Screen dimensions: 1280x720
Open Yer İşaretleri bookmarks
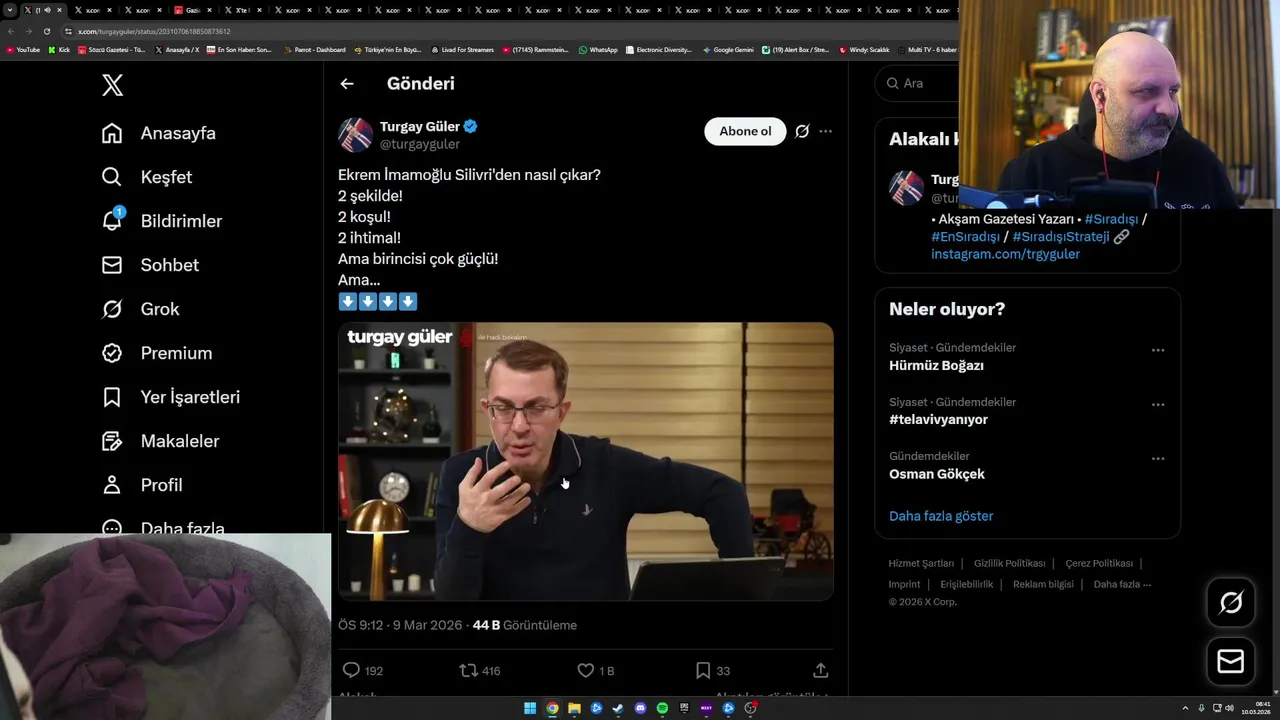(x=171, y=397)
